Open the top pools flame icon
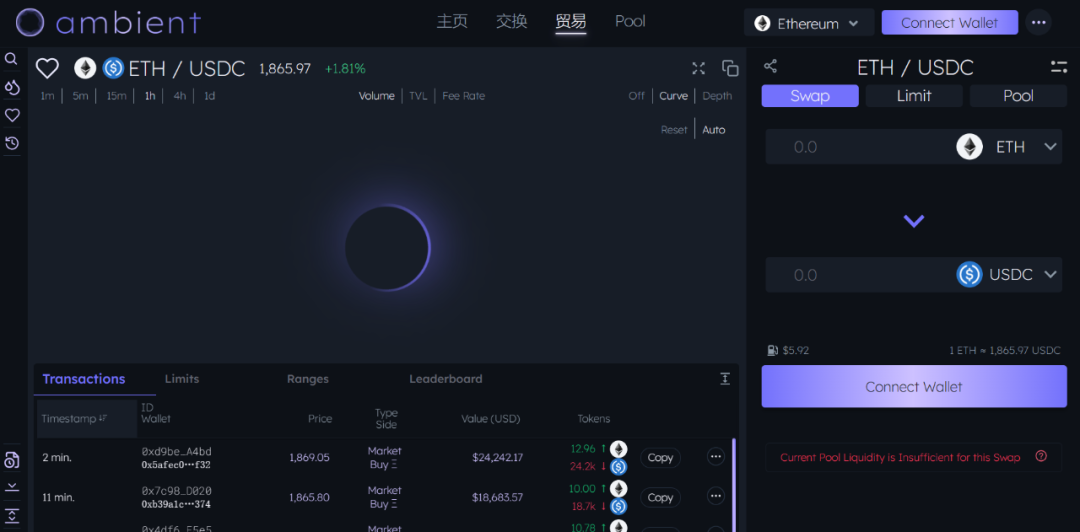The width and height of the screenshot is (1080, 532). 12,88
